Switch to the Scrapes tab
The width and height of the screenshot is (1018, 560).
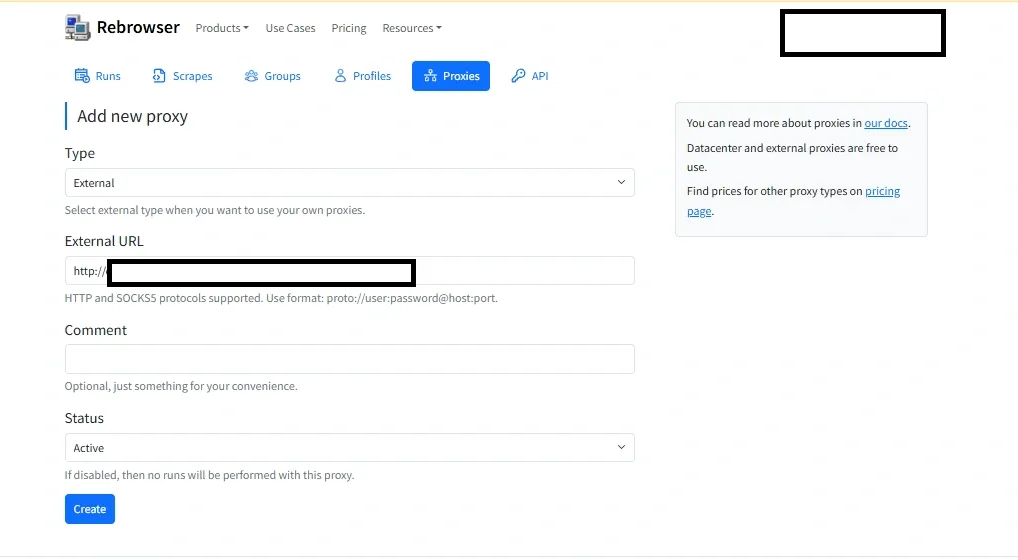pos(182,76)
